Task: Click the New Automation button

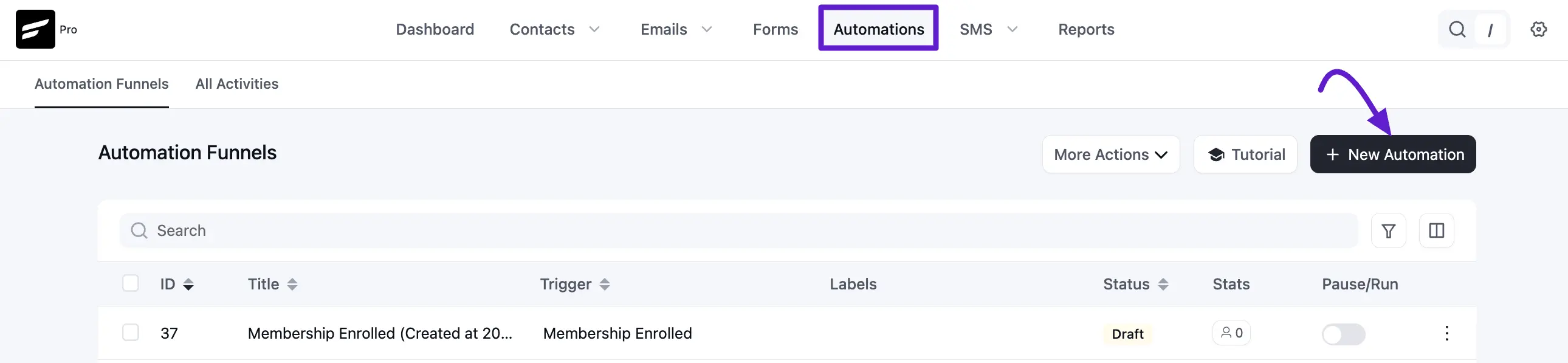Action: pyautogui.click(x=1392, y=154)
